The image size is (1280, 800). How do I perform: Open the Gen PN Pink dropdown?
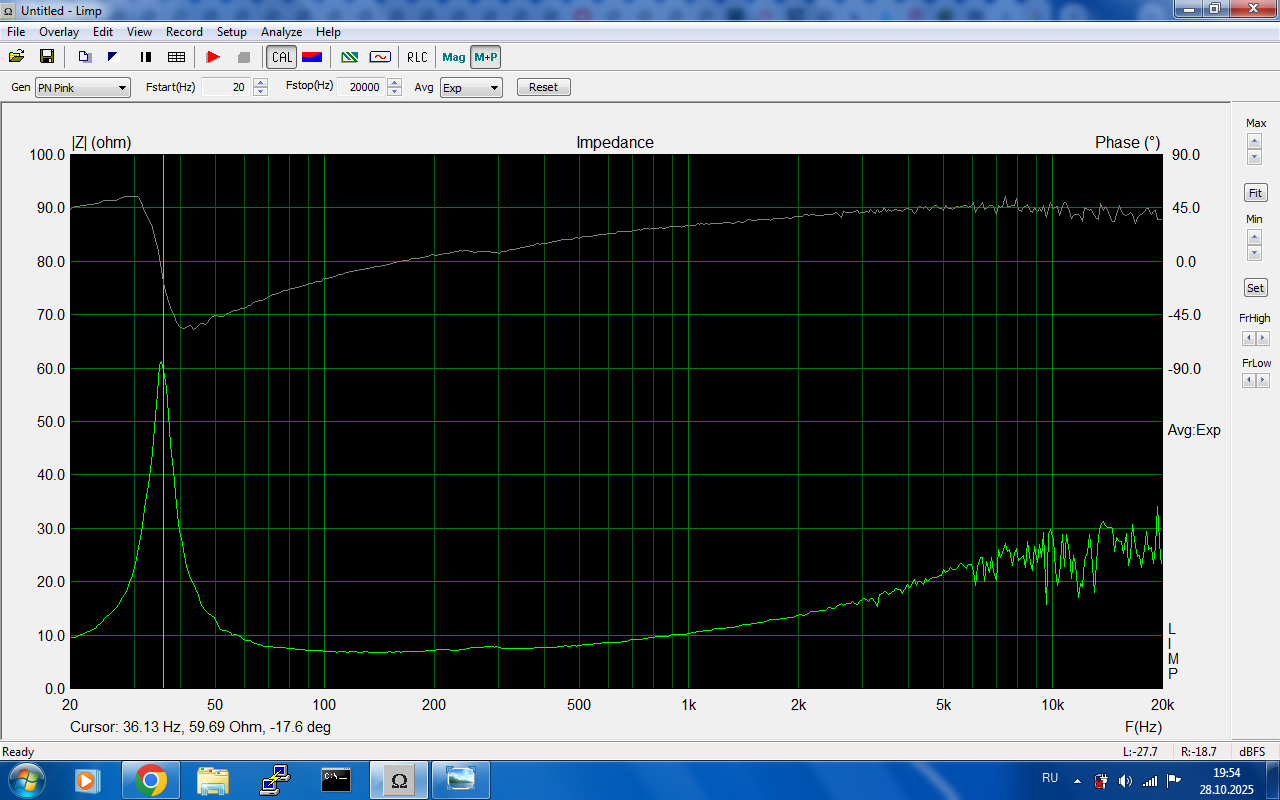pyautogui.click(x=83, y=88)
